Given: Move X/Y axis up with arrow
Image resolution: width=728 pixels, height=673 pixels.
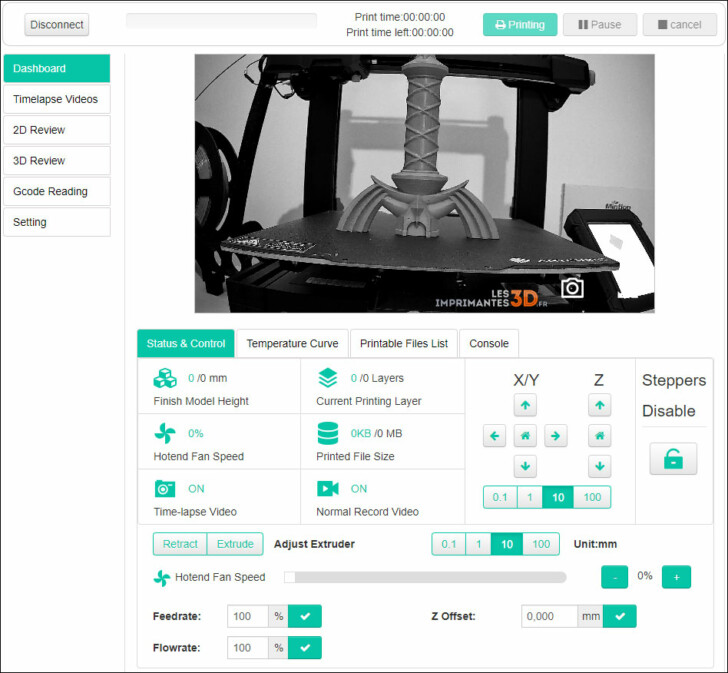Looking at the screenshot, I should 525,405.
